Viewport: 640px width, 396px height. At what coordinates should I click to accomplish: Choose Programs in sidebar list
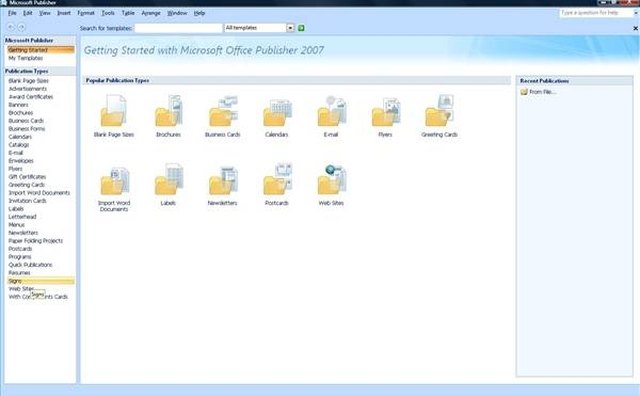point(20,257)
